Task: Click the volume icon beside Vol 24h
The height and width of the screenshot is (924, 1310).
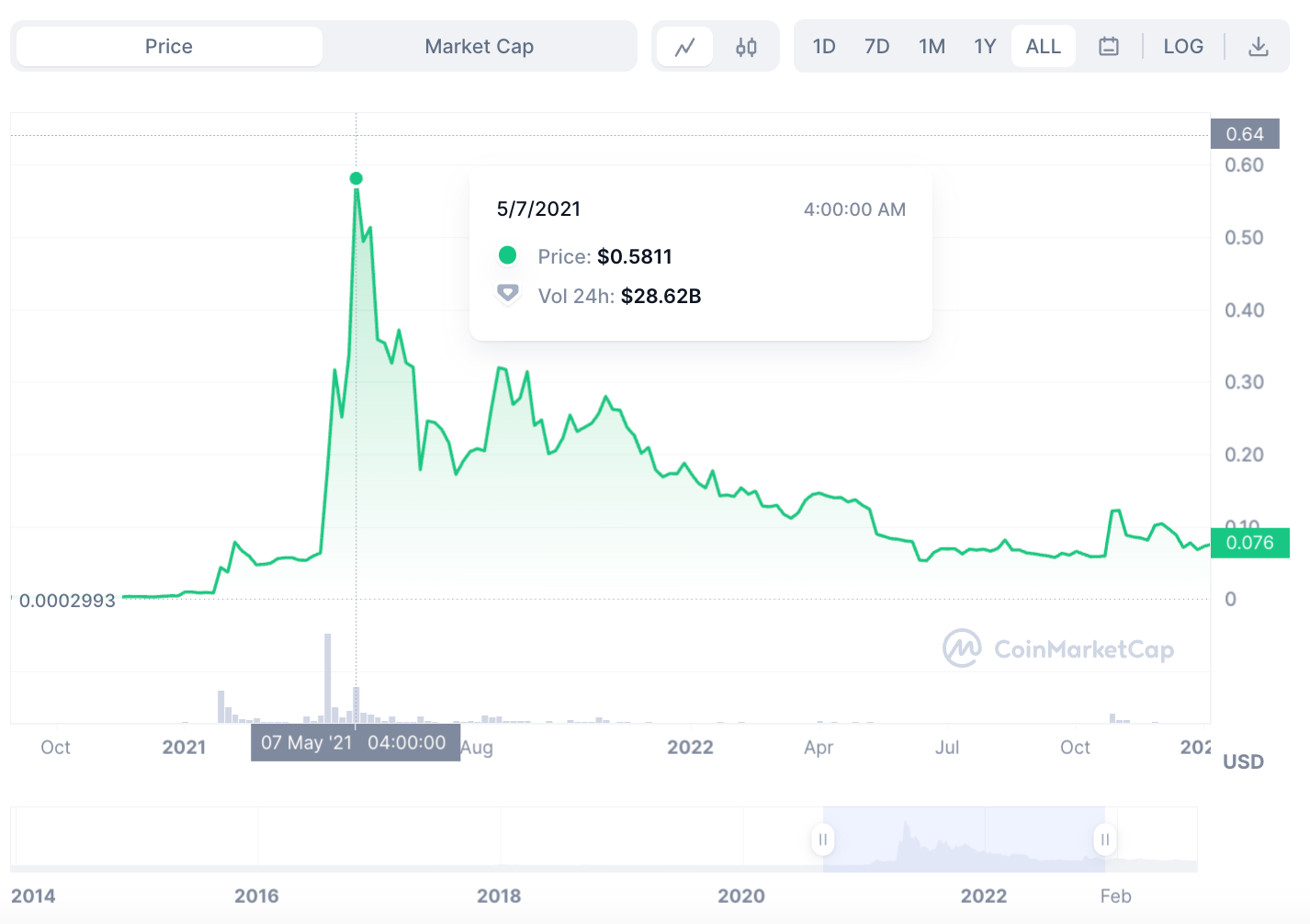Action: click(508, 295)
